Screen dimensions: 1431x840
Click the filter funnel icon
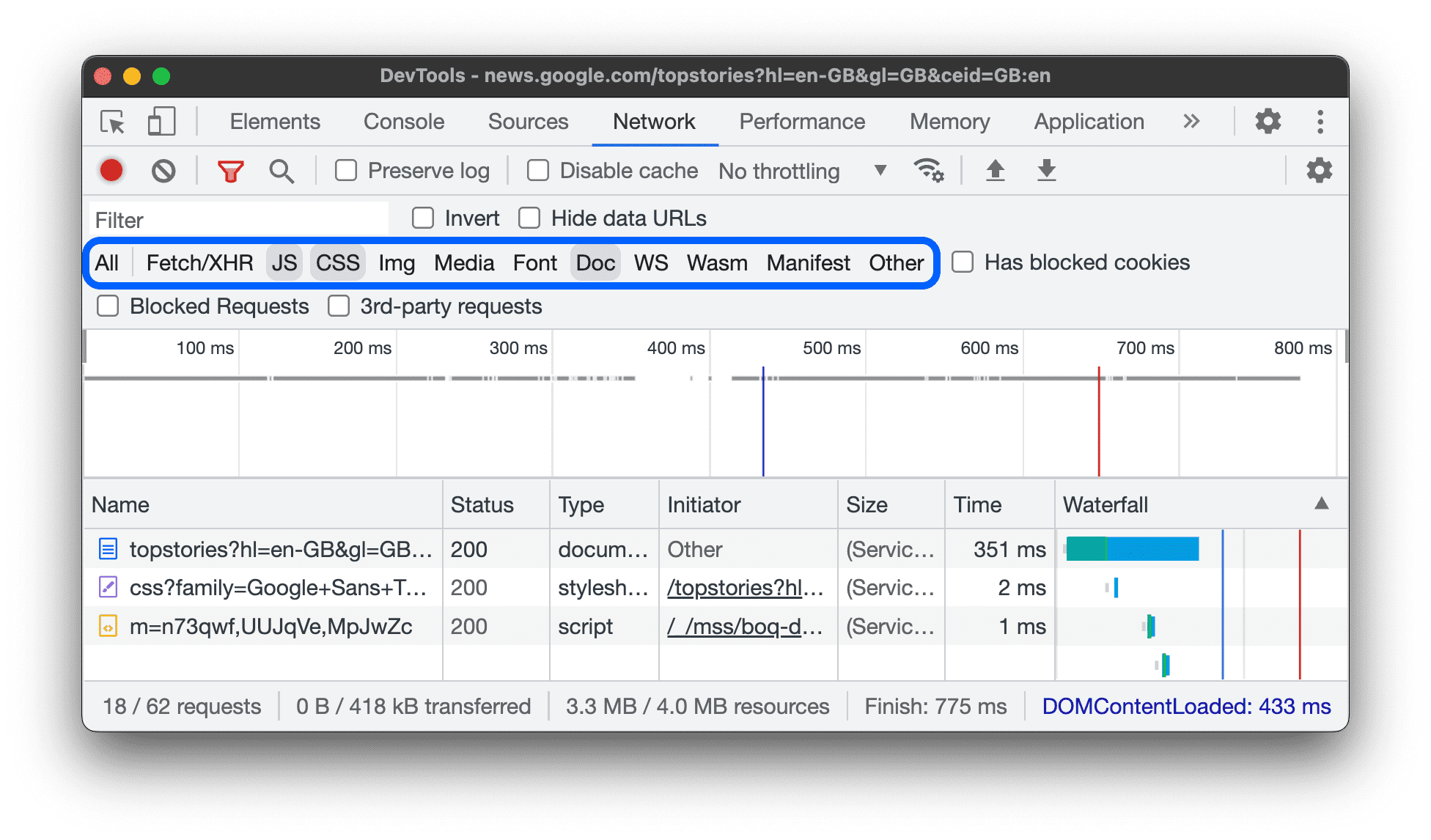tap(230, 170)
